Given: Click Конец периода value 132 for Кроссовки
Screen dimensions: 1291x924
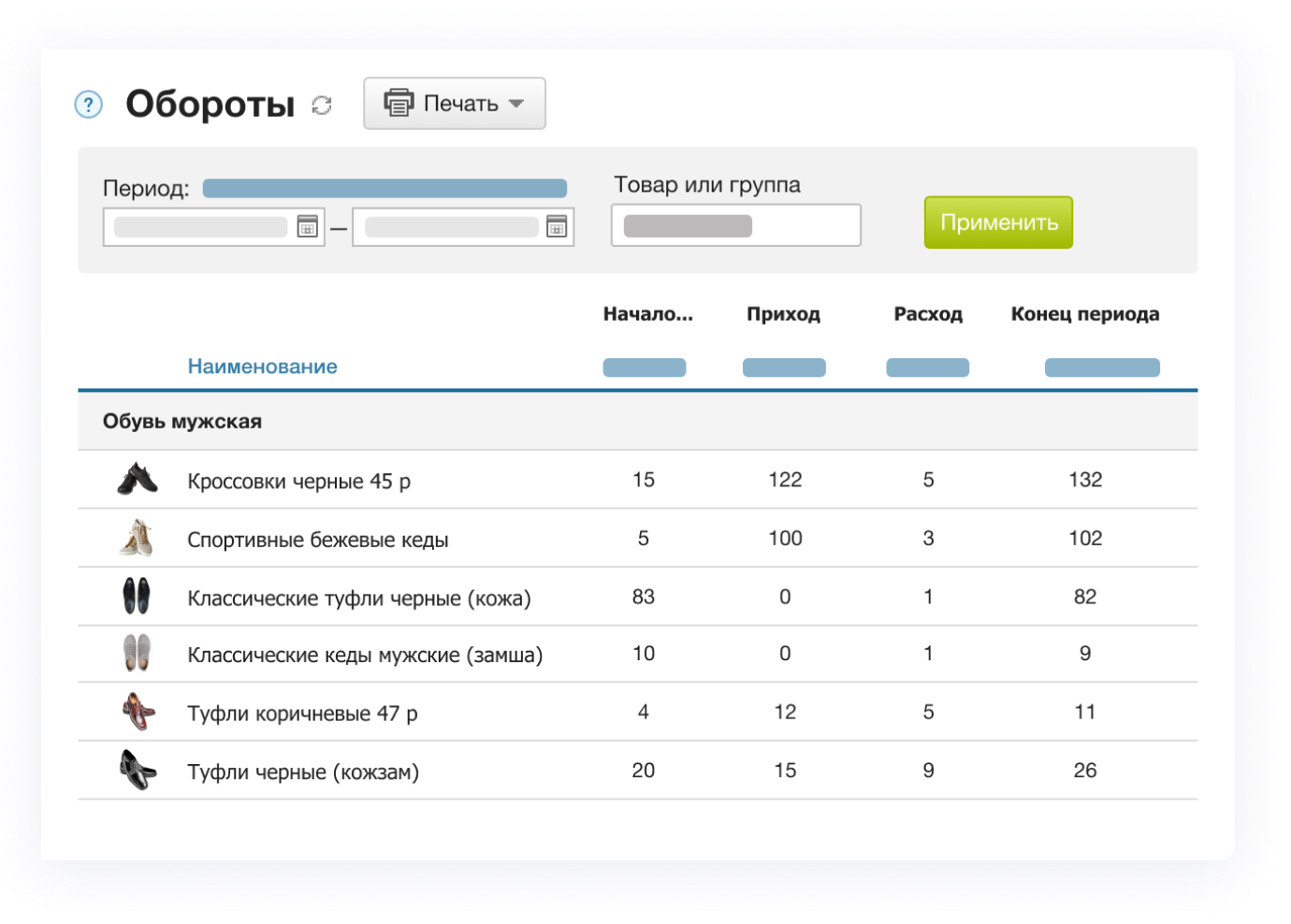Looking at the screenshot, I should [1085, 480].
